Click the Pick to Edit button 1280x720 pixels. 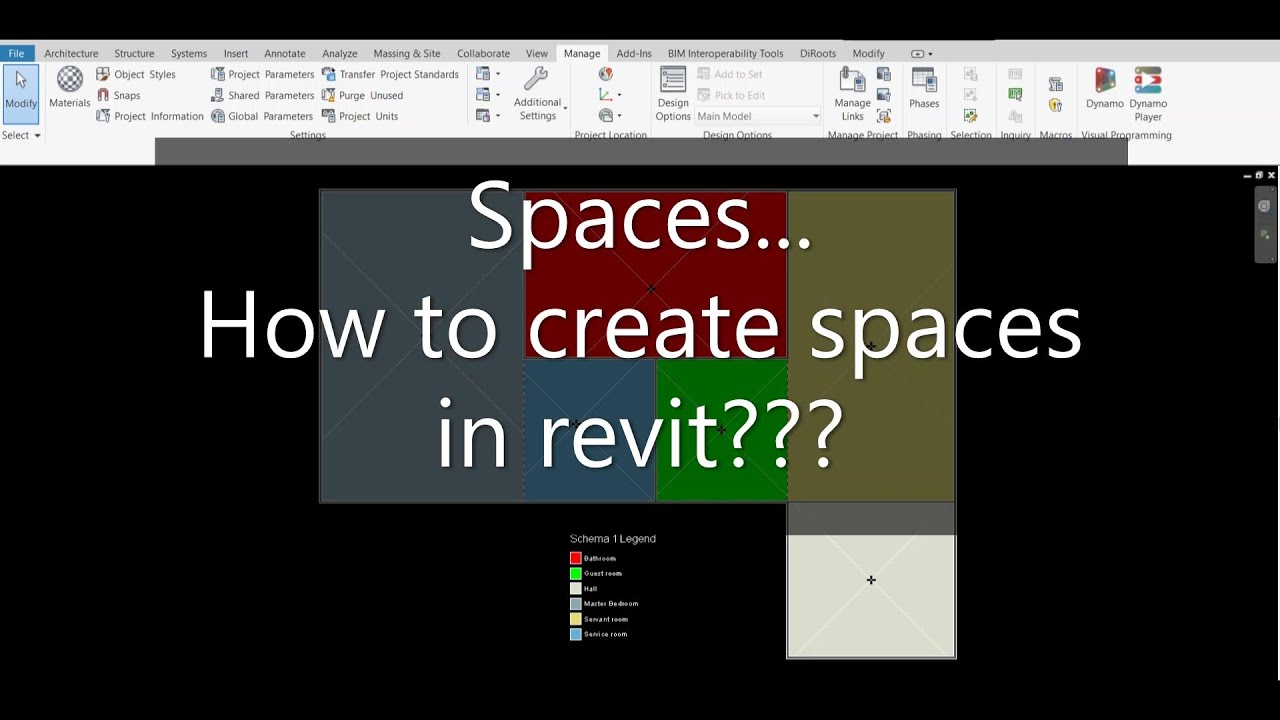click(731, 95)
